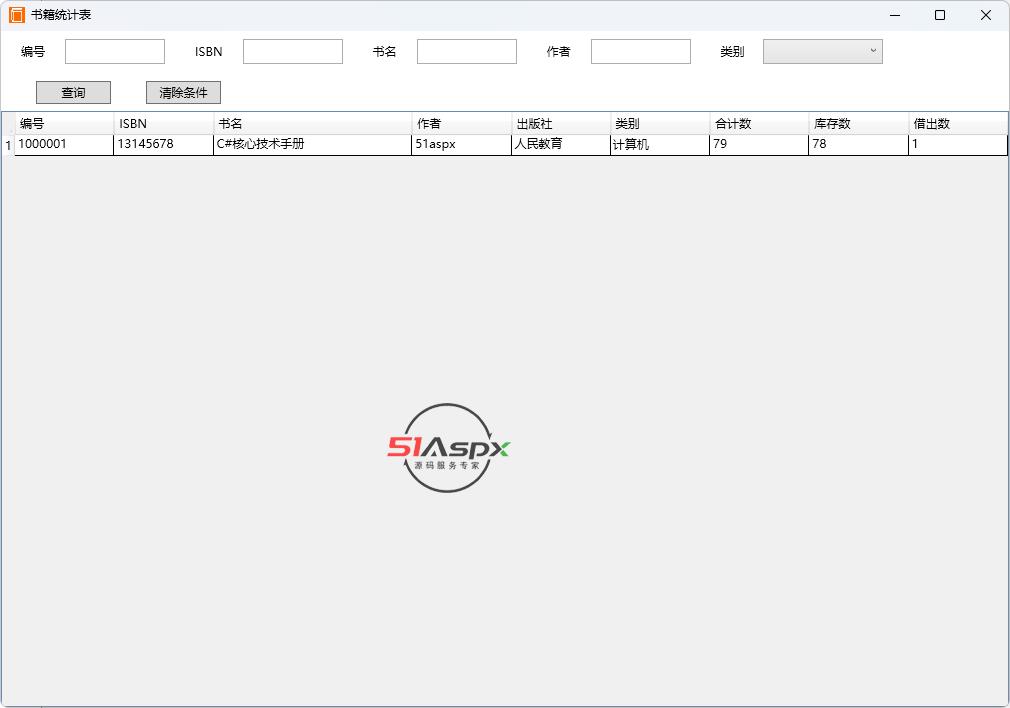Select the stock count cell 78
The width and height of the screenshot is (1010, 708).
(858, 144)
